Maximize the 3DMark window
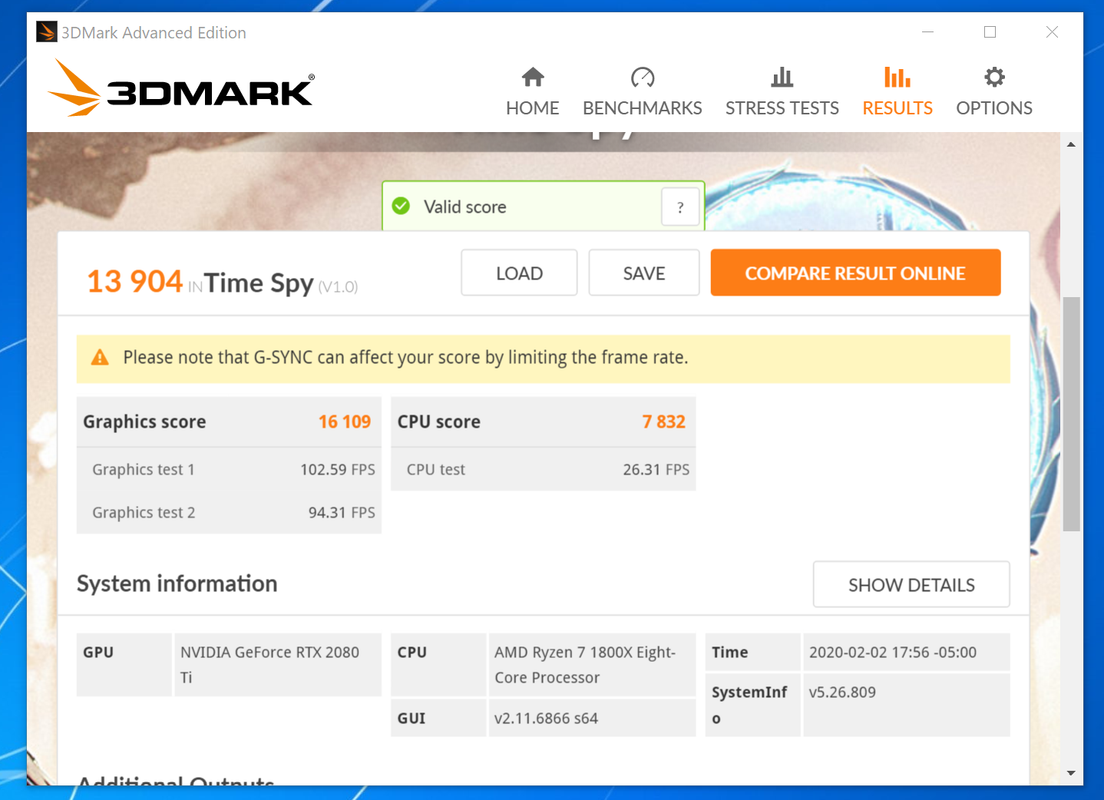 (x=990, y=32)
